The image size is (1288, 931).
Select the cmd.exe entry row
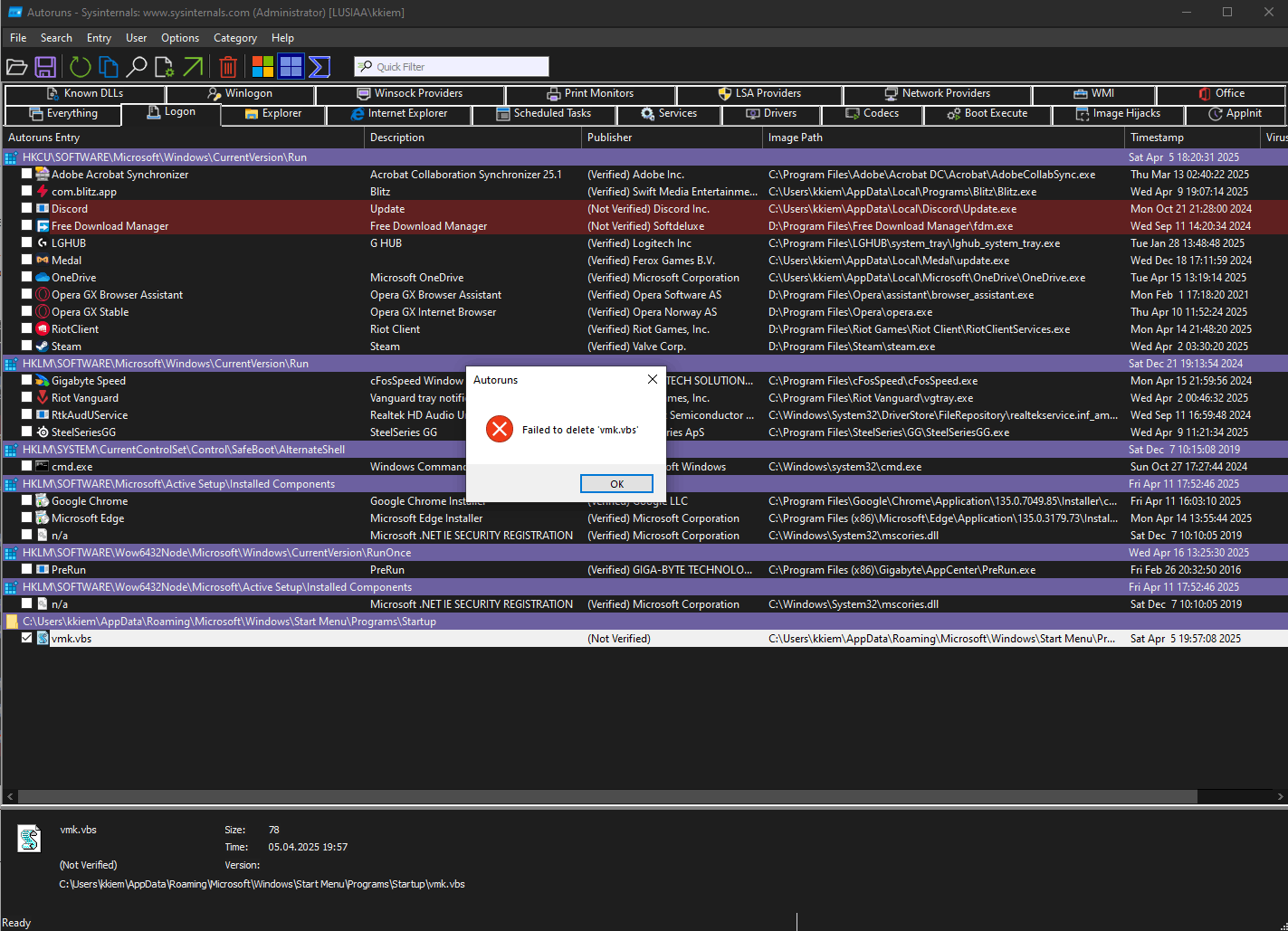pyautogui.click(x=644, y=467)
